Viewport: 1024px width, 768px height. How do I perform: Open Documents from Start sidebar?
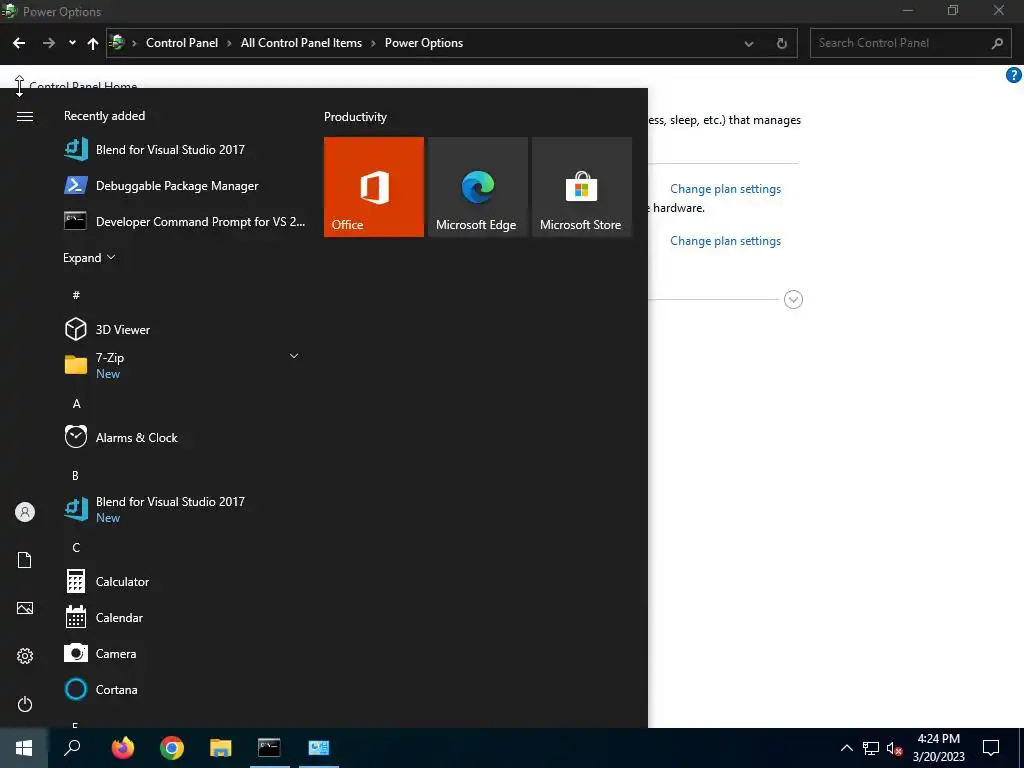(x=25, y=560)
